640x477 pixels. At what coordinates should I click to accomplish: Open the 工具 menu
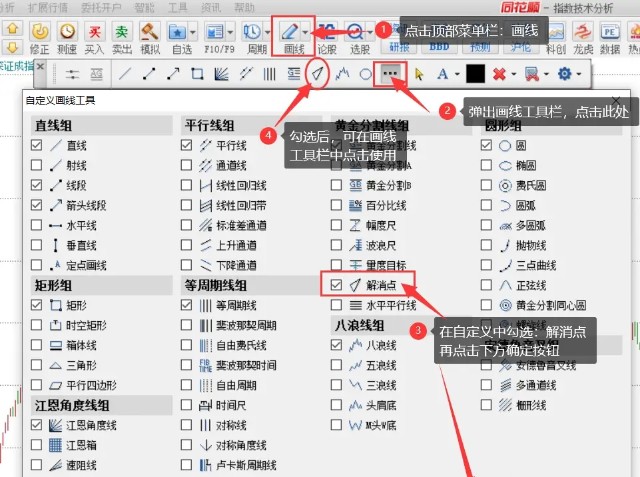click(178, 6)
